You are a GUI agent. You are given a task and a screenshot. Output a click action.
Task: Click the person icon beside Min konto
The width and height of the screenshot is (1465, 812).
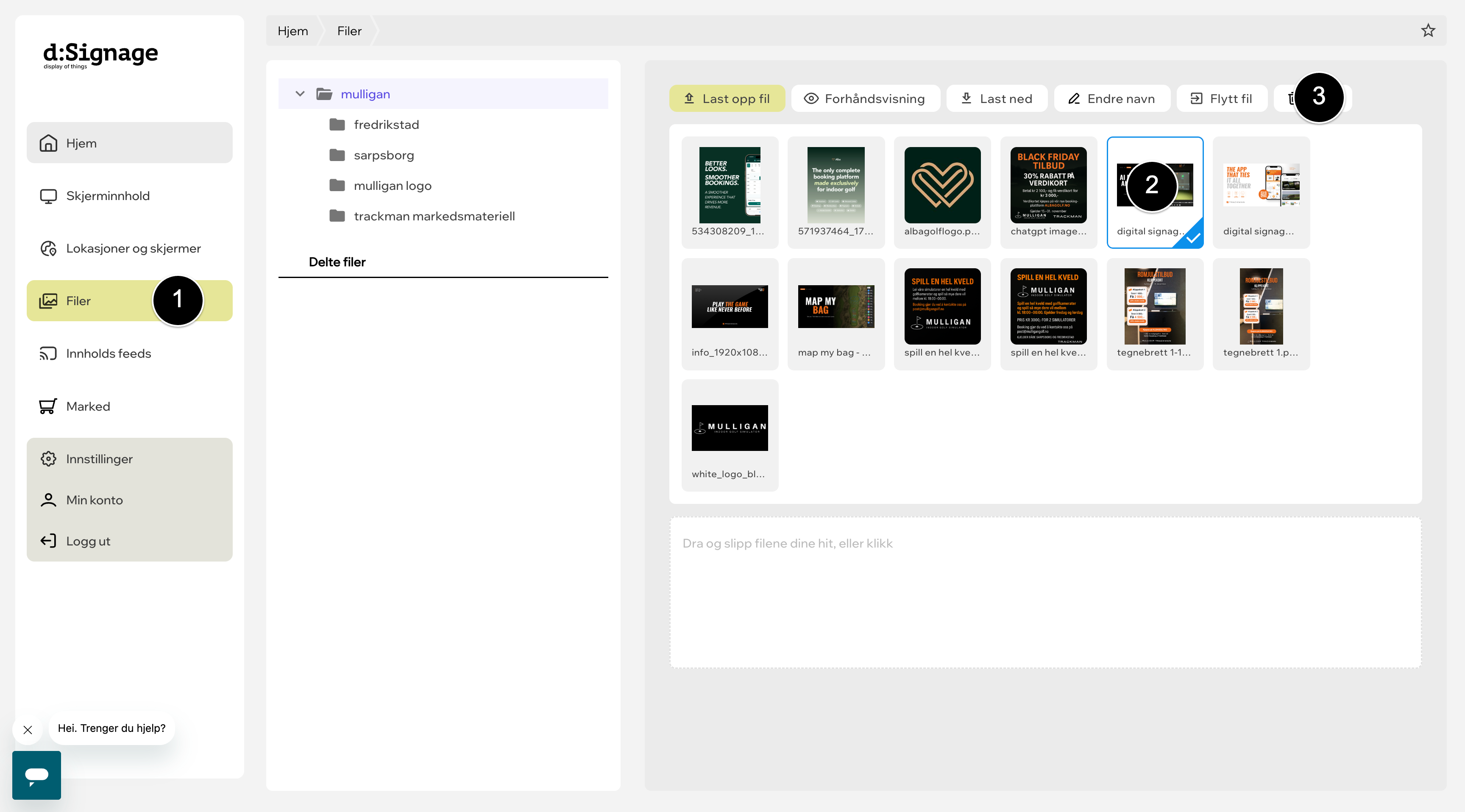(x=48, y=500)
